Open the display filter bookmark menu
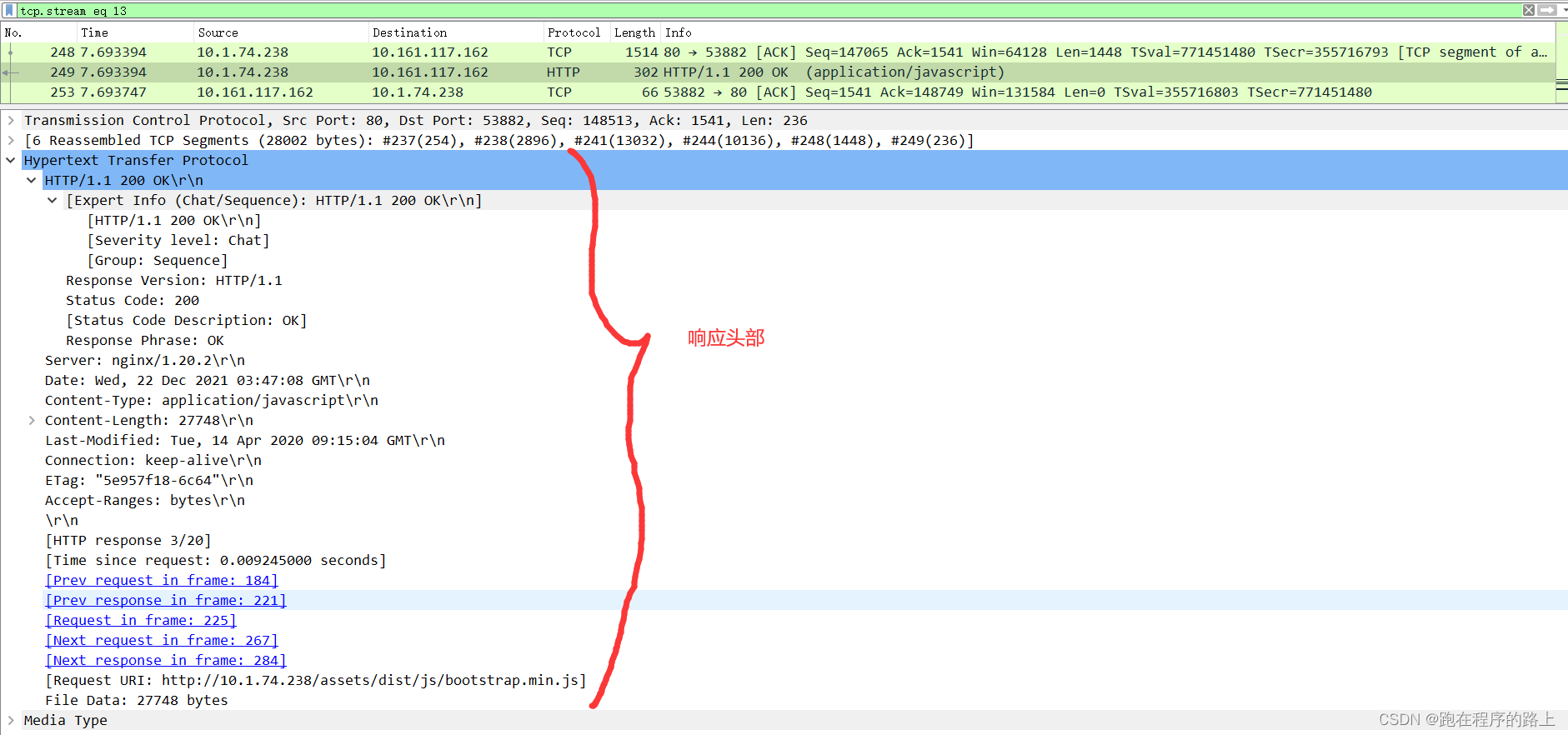The height and width of the screenshot is (735, 1568). click(9, 11)
